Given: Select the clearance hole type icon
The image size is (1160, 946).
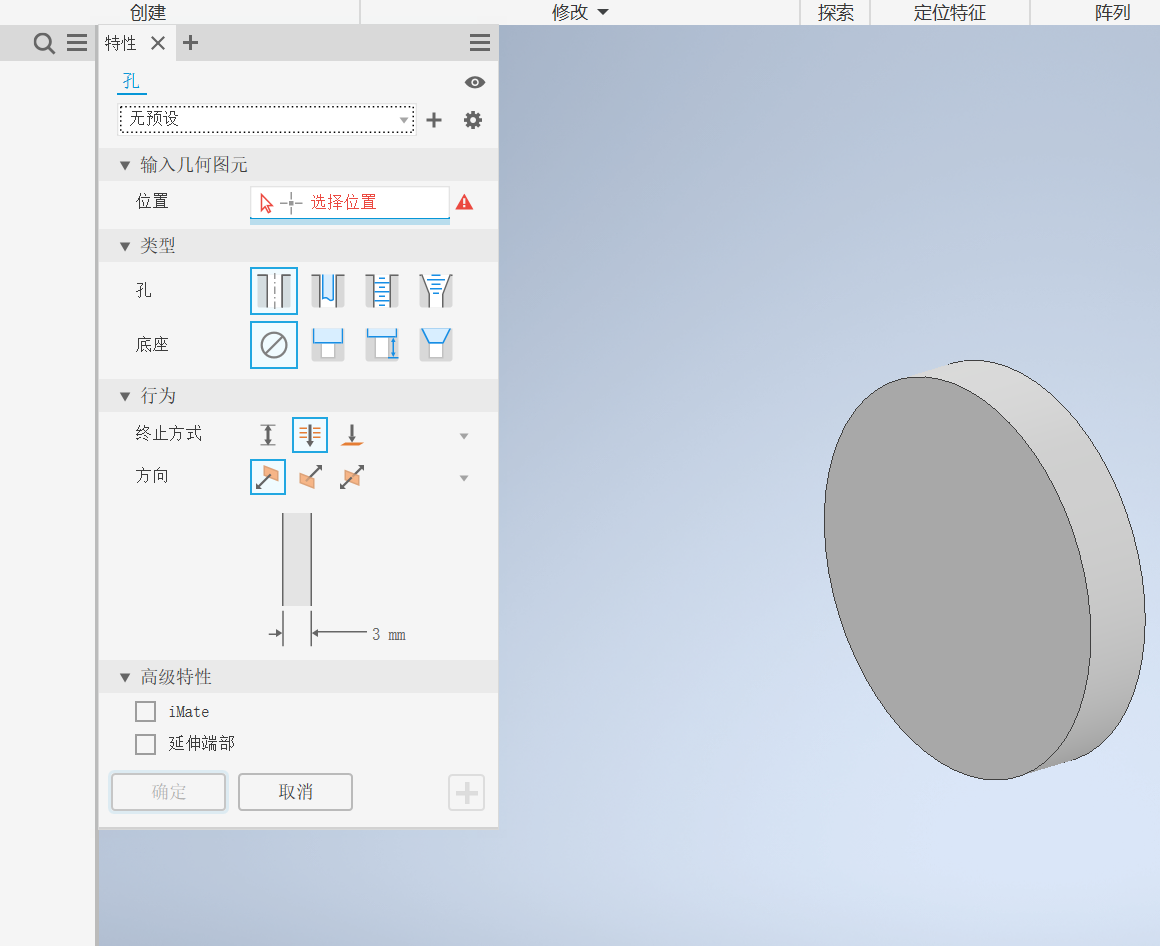Looking at the screenshot, I should pyautogui.click(x=328, y=291).
